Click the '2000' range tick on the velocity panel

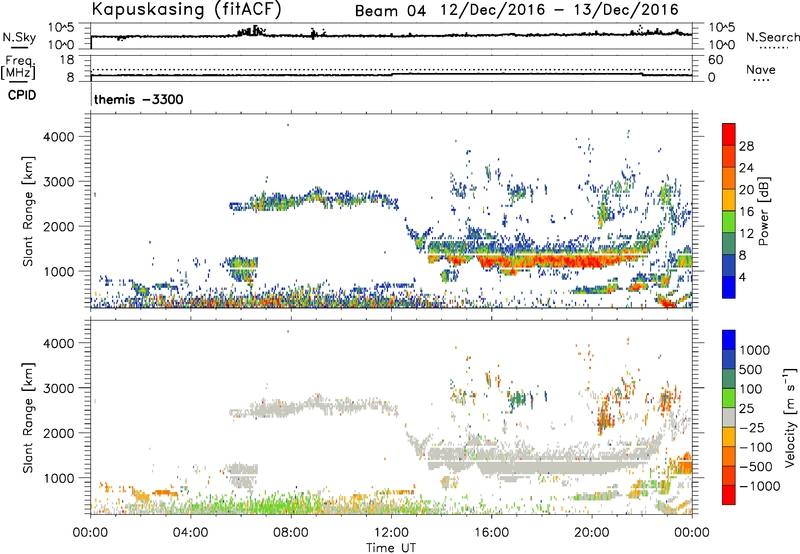coord(58,433)
